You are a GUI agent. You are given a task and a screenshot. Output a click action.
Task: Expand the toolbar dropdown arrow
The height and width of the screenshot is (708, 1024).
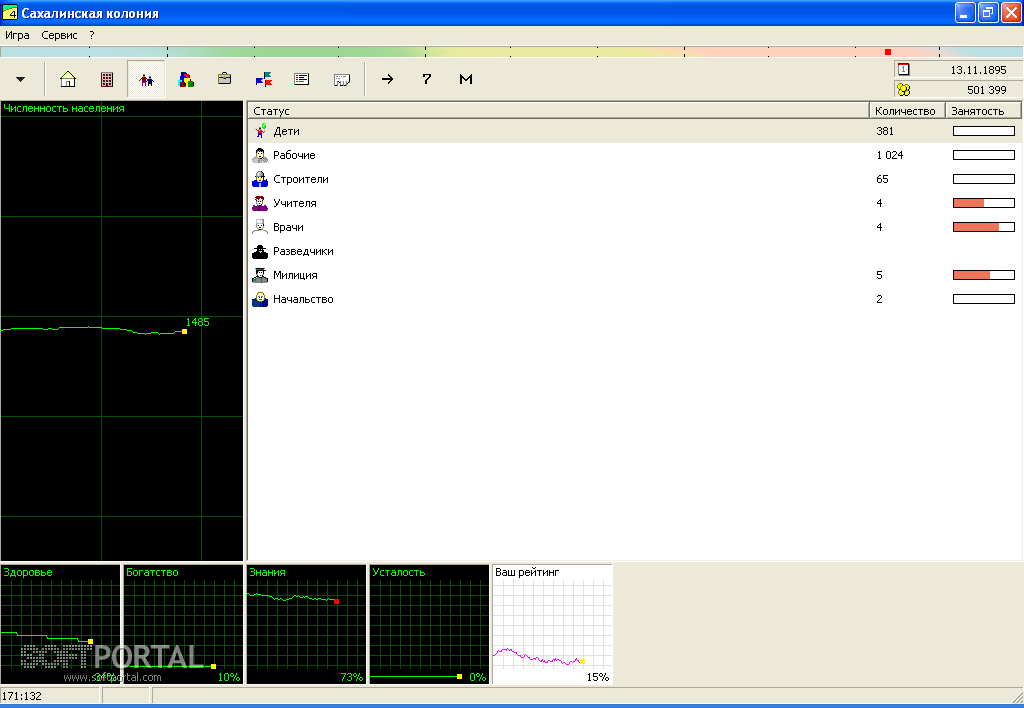pyautogui.click(x=21, y=80)
